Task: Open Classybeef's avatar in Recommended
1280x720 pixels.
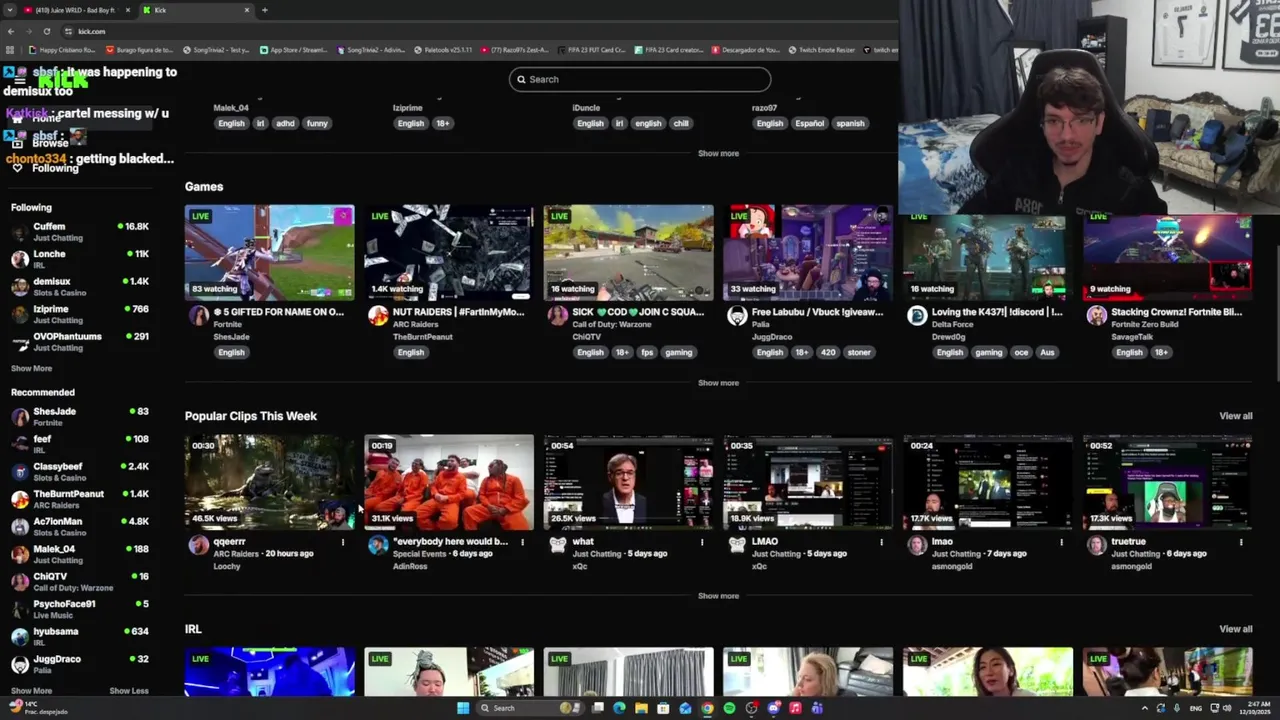Action: 20,472
